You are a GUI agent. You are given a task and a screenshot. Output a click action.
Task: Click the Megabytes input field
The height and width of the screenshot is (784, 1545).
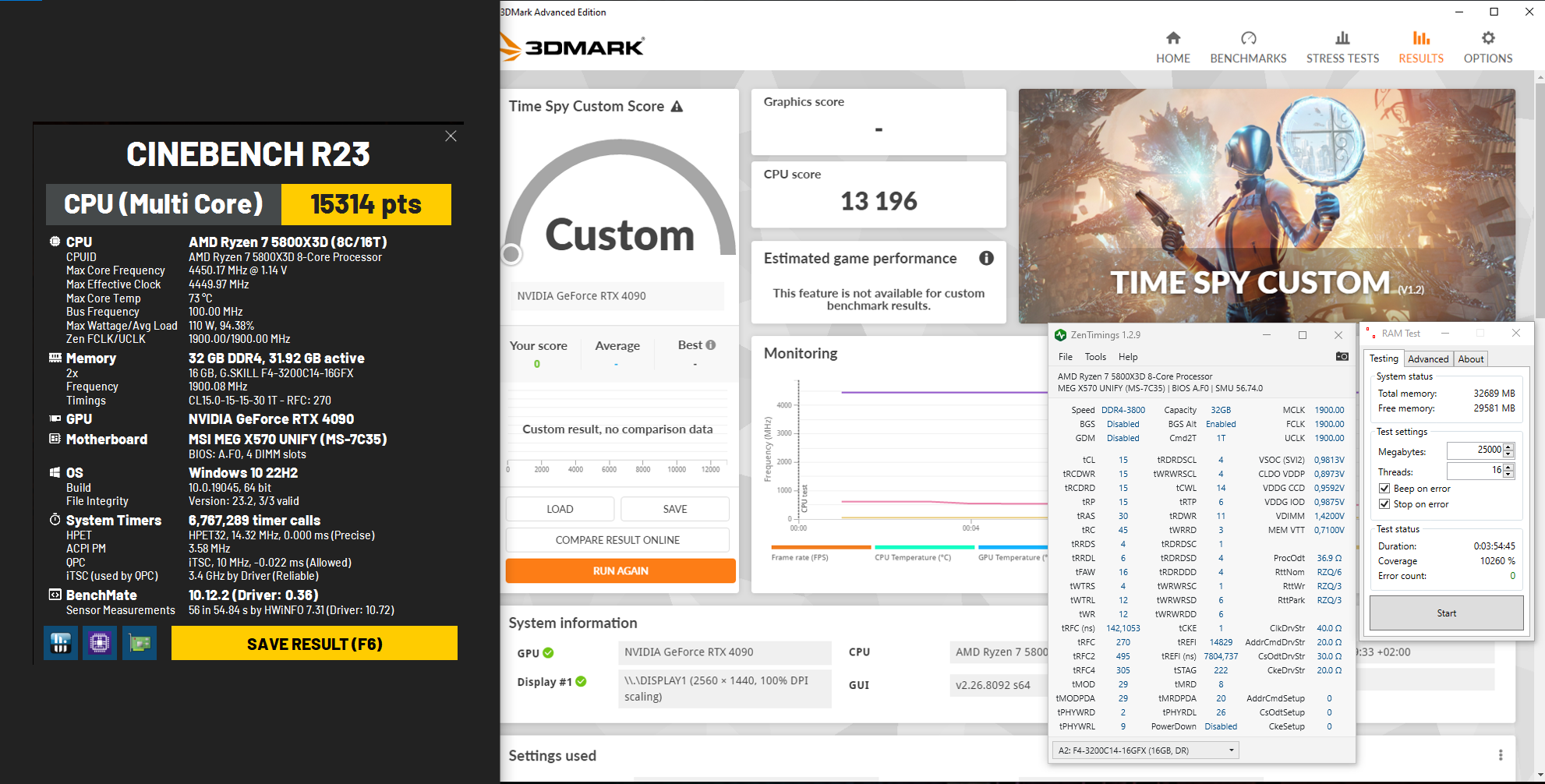click(1475, 450)
